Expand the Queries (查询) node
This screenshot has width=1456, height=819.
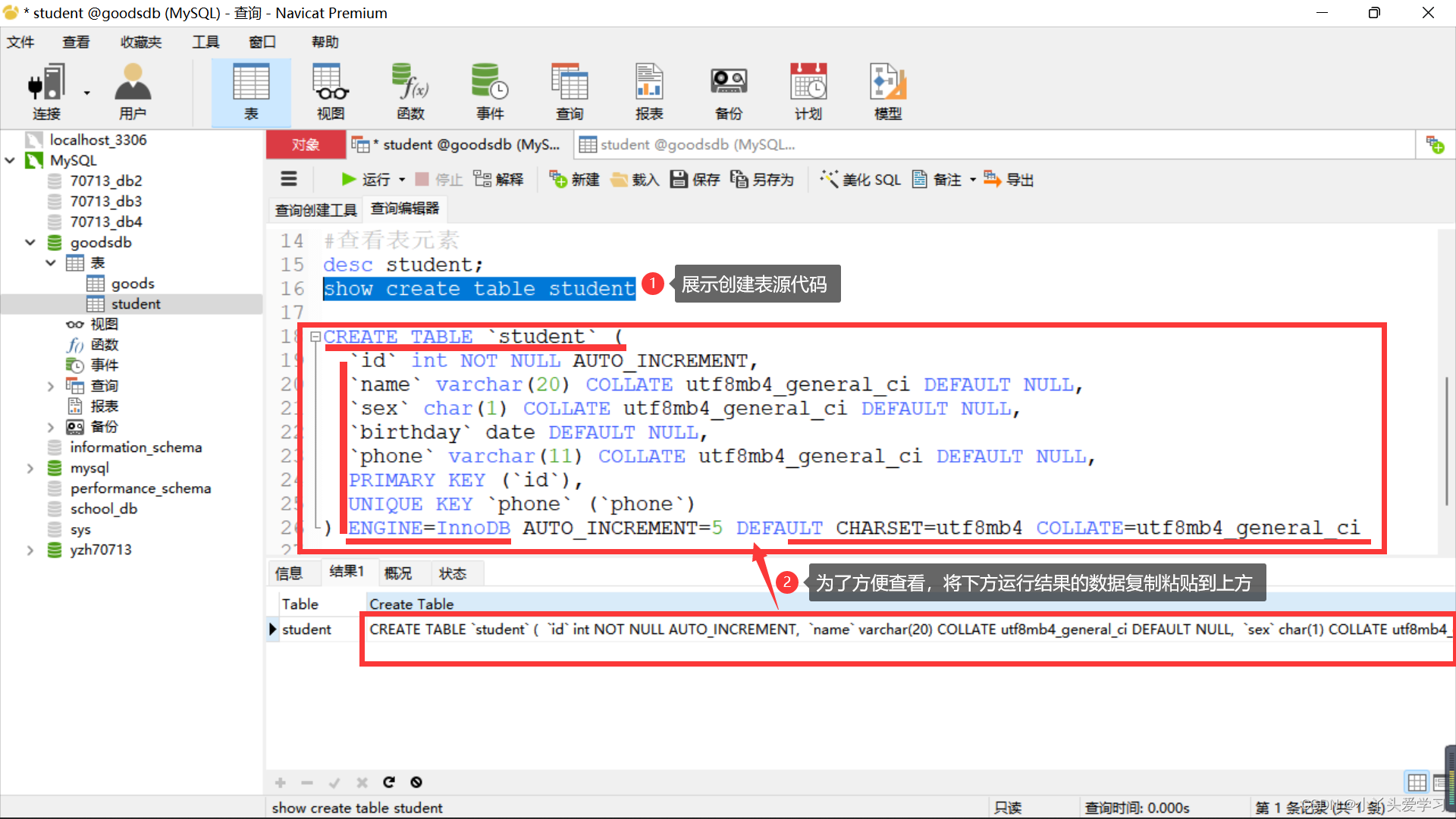(x=51, y=386)
